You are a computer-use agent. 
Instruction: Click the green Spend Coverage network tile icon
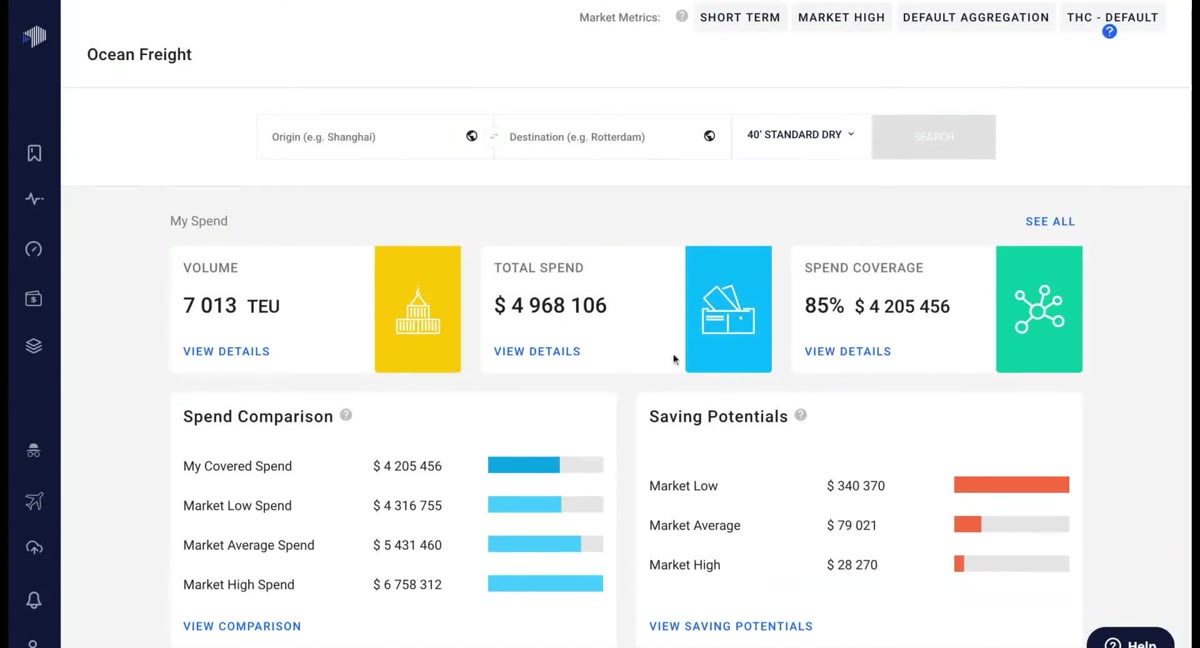click(x=1039, y=309)
